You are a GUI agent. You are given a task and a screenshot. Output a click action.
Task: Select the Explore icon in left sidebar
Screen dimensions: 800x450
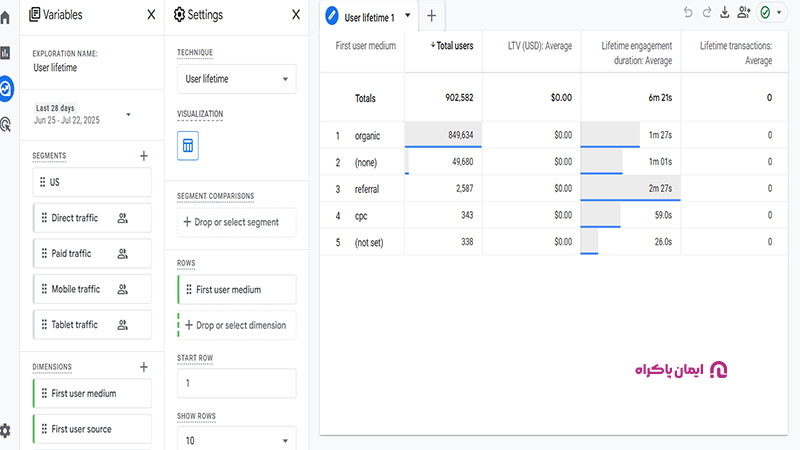[x=6, y=89]
